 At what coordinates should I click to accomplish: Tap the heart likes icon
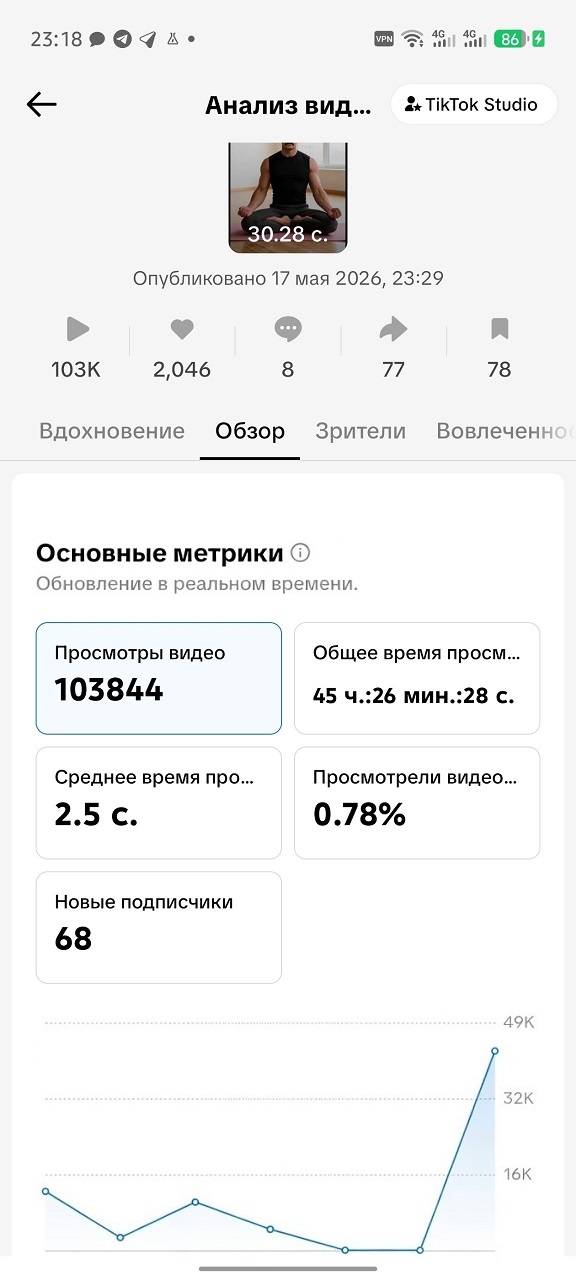pyautogui.click(x=182, y=329)
